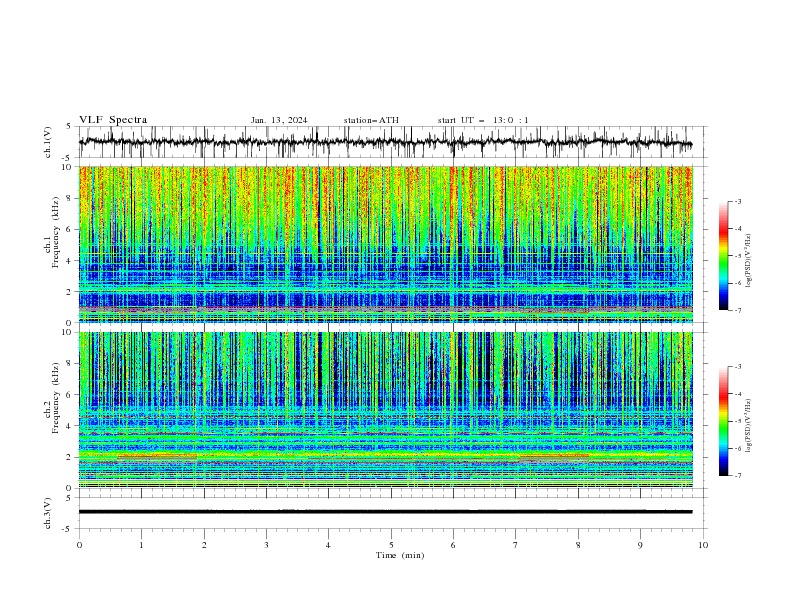Viewport: 792px width, 612px height.
Task: Click the "4" tick on ch.2 frequency axis
Action: pyautogui.click(x=71, y=426)
